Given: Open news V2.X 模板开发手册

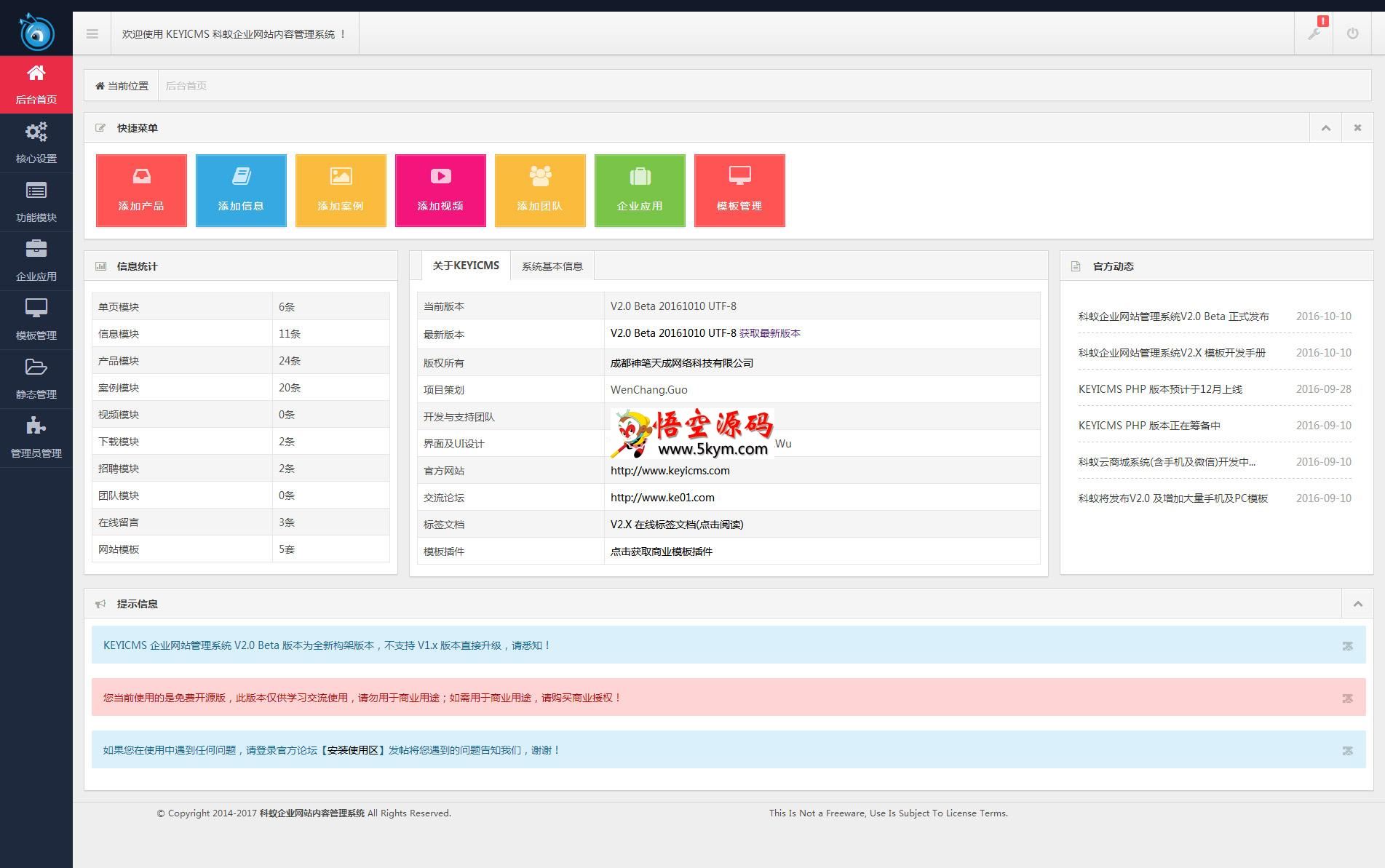Looking at the screenshot, I should [1172, 353].
